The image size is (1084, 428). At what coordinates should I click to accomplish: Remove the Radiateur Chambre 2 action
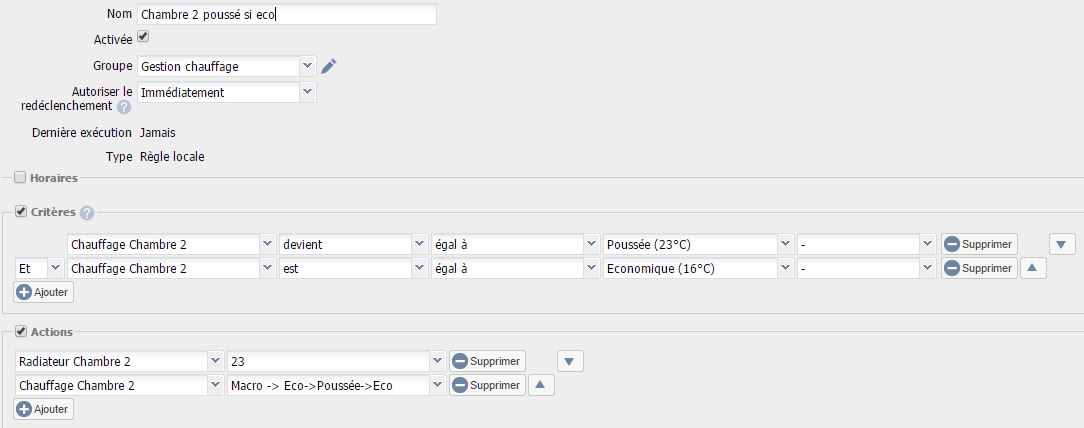487,361
